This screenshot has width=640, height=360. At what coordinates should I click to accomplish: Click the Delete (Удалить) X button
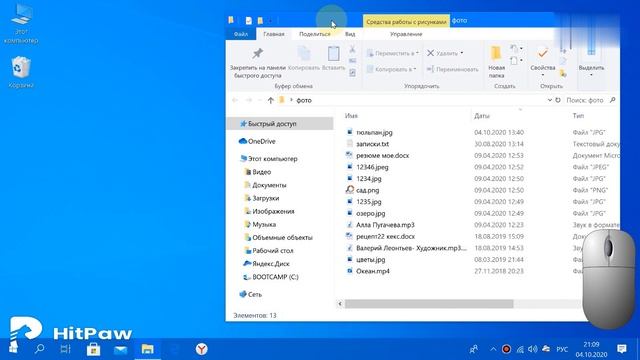[x=442, y=53]
